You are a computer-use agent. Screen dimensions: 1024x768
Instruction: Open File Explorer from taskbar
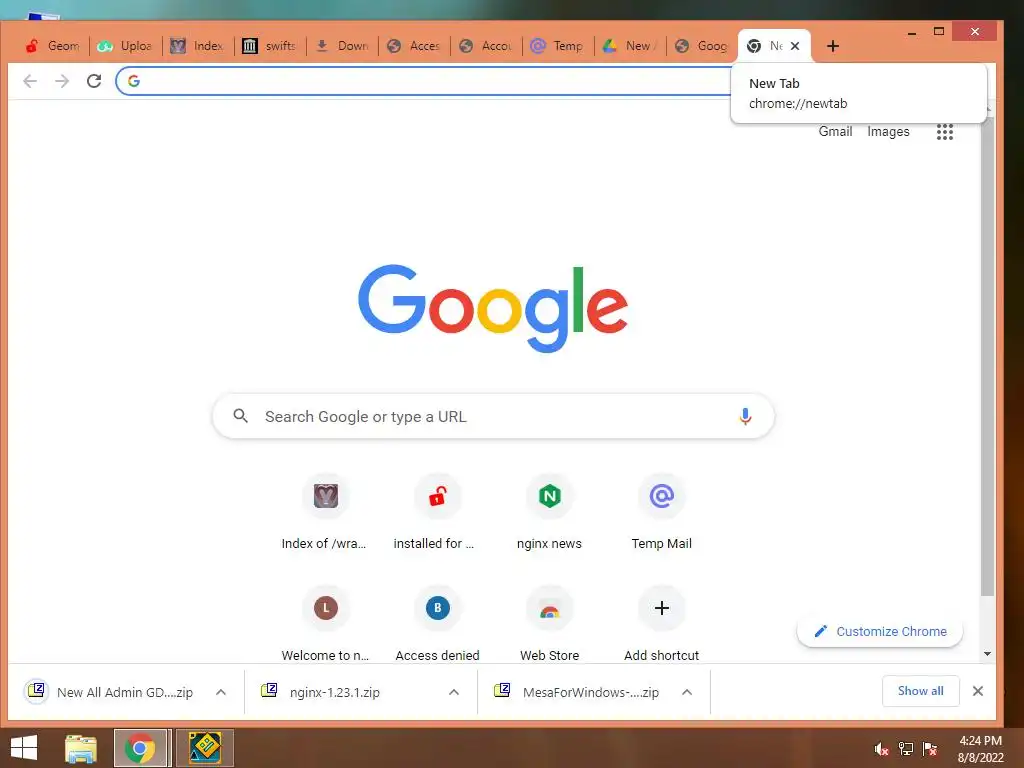tap(81, 748)
